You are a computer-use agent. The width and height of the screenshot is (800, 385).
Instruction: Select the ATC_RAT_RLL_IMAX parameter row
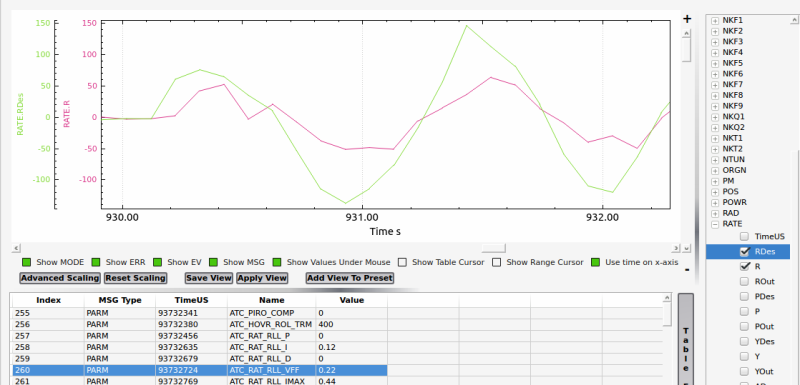[x=199, y=381]
